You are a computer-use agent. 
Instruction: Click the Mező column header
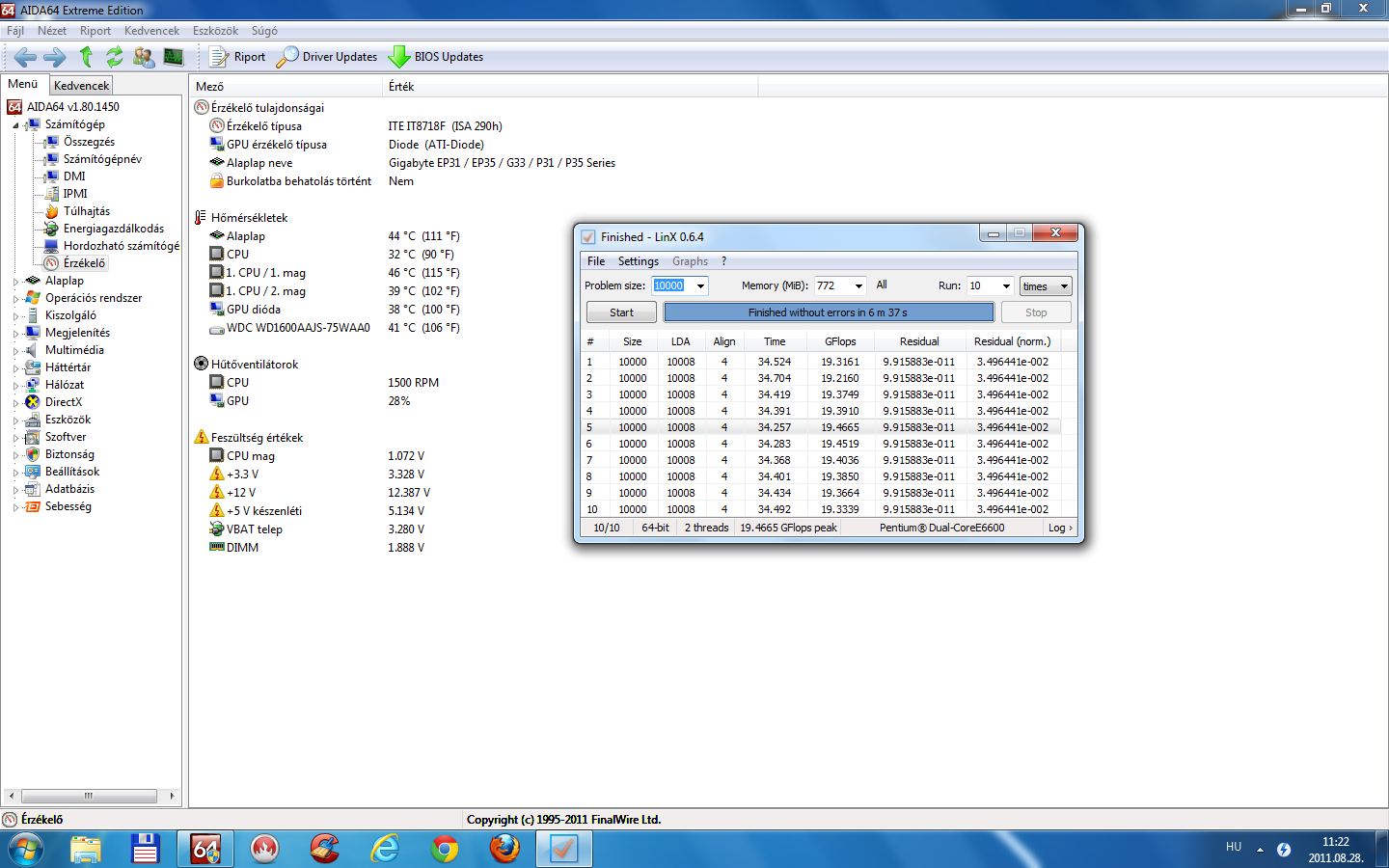[286, 87]
